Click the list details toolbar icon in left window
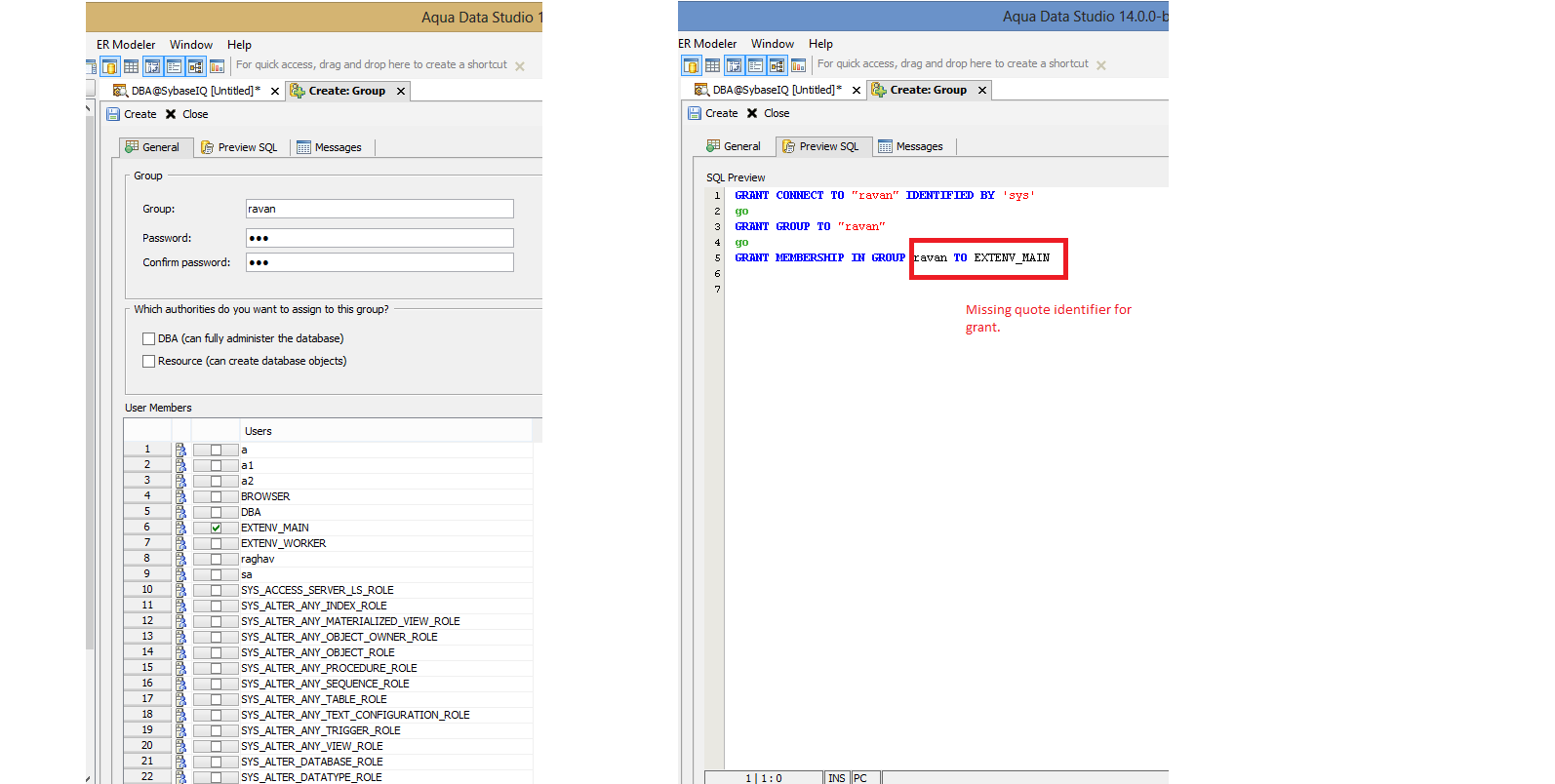This screenshot has height=784, width=1555. 174,66
